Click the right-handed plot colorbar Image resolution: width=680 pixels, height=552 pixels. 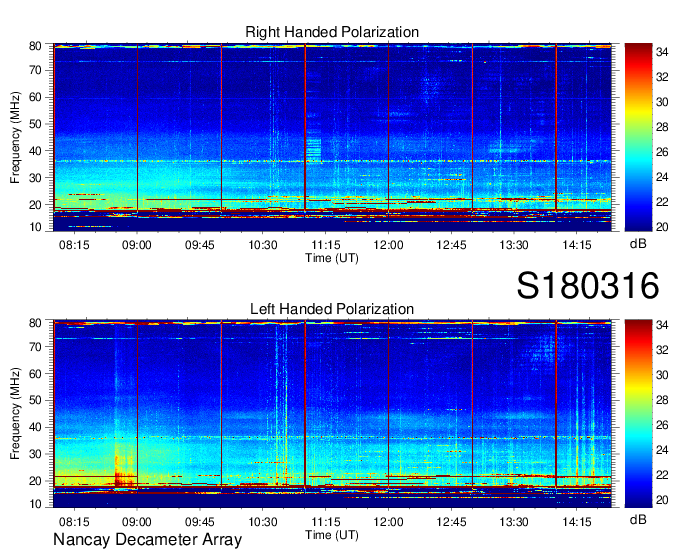click(x=638, y=137)
